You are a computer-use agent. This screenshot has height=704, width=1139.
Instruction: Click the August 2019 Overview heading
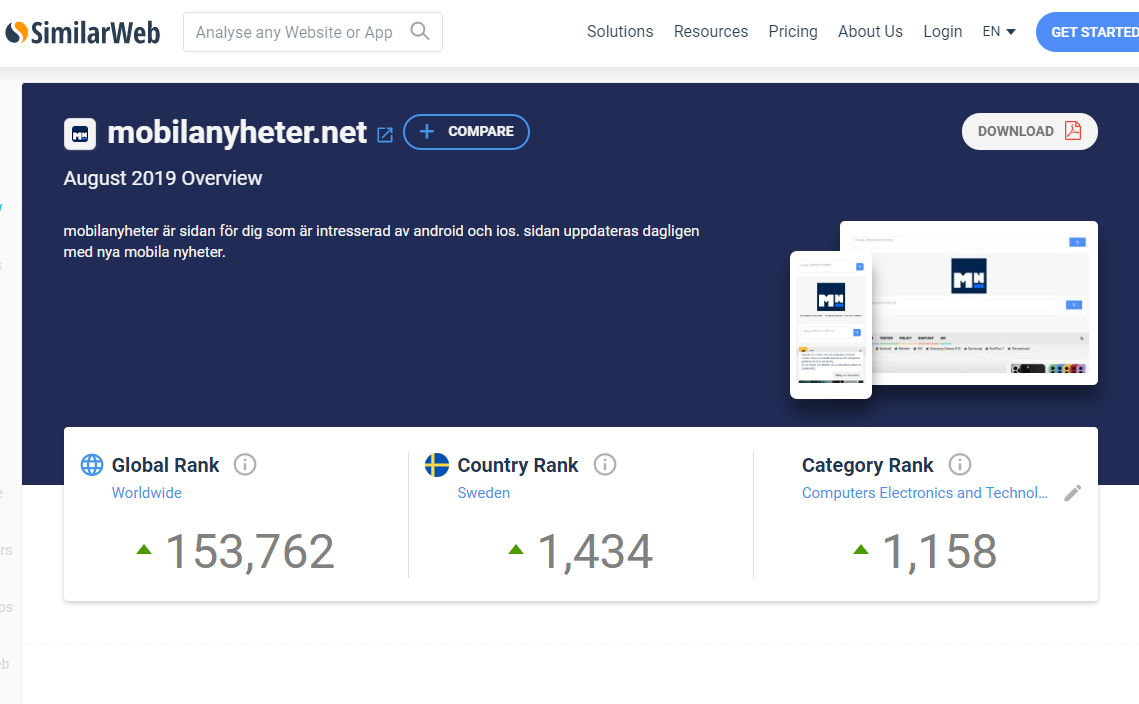pos(163,178)
